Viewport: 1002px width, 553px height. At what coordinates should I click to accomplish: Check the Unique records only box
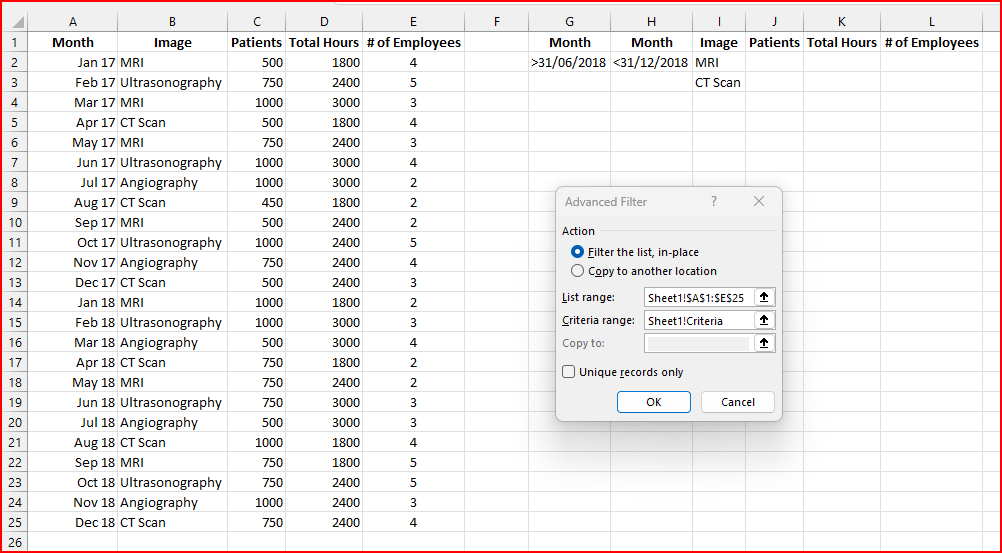pos(568,372)
